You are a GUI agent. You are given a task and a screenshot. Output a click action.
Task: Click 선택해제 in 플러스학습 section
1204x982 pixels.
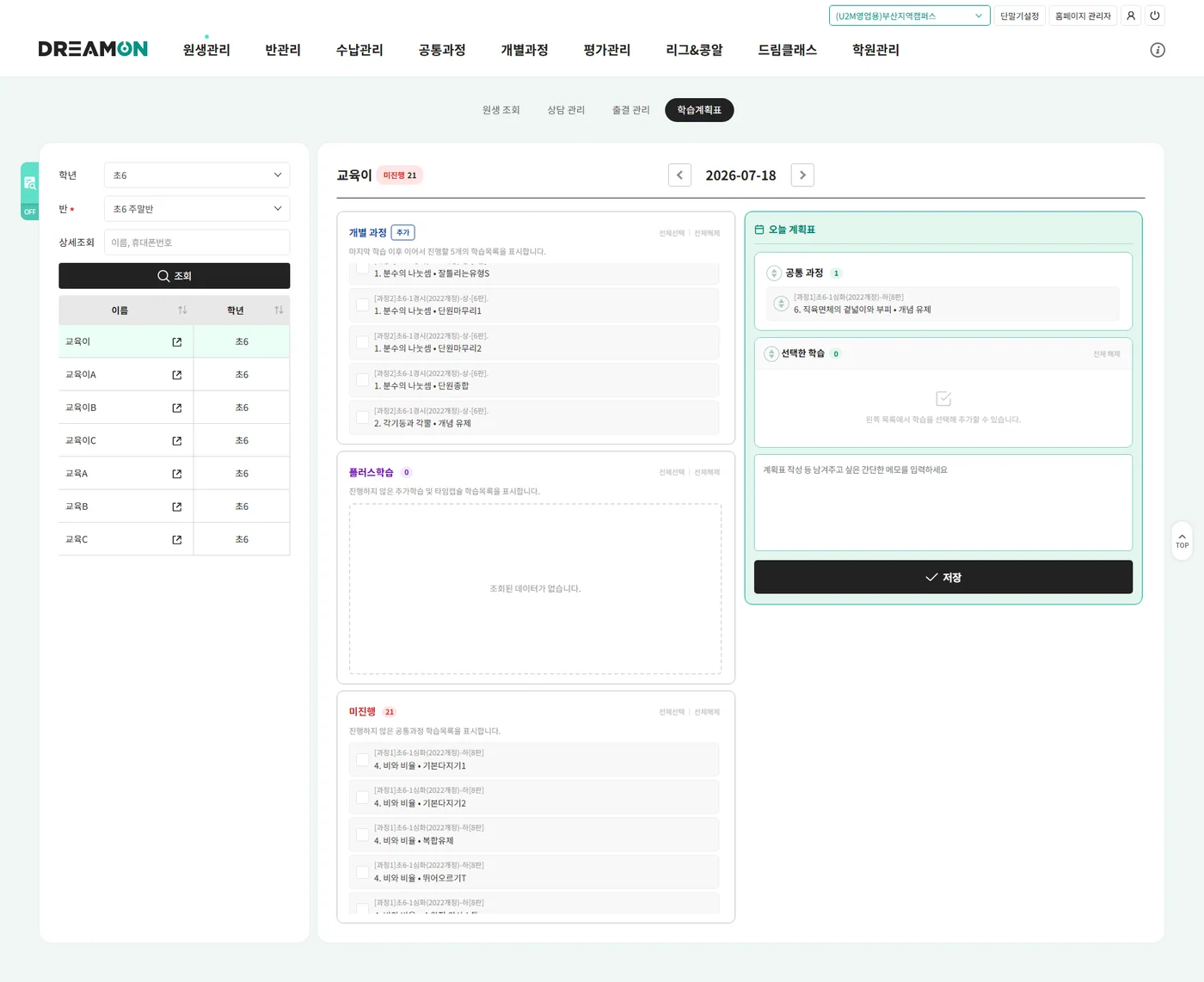707,472
